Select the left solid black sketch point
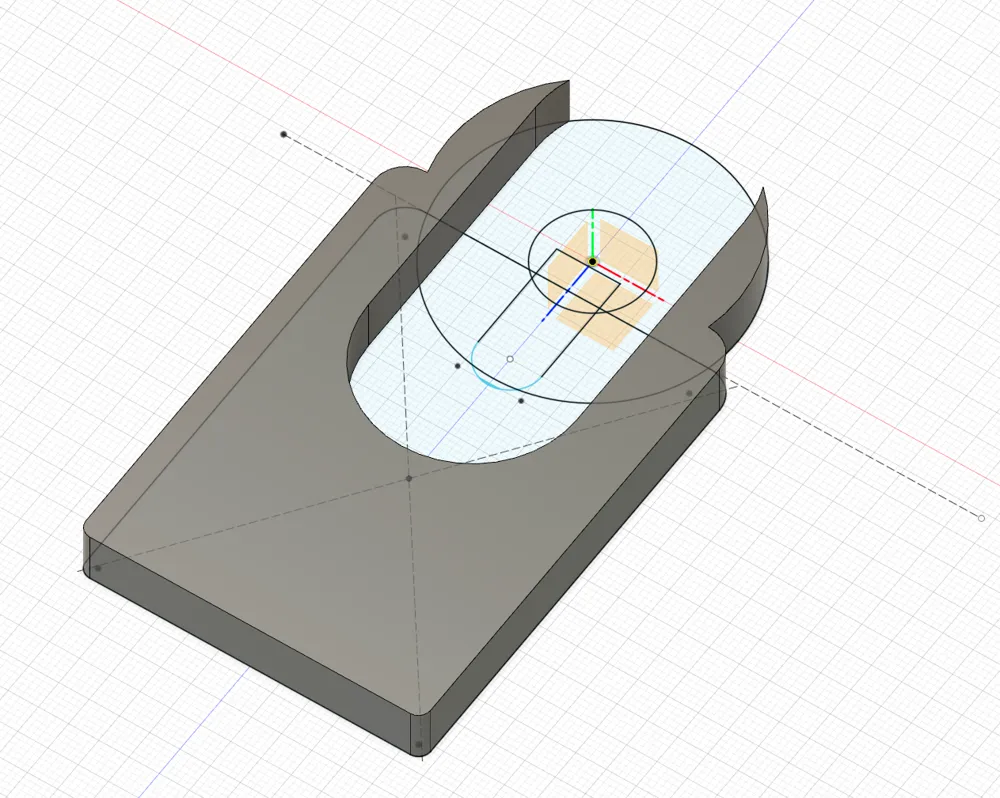 coord(457,366)
